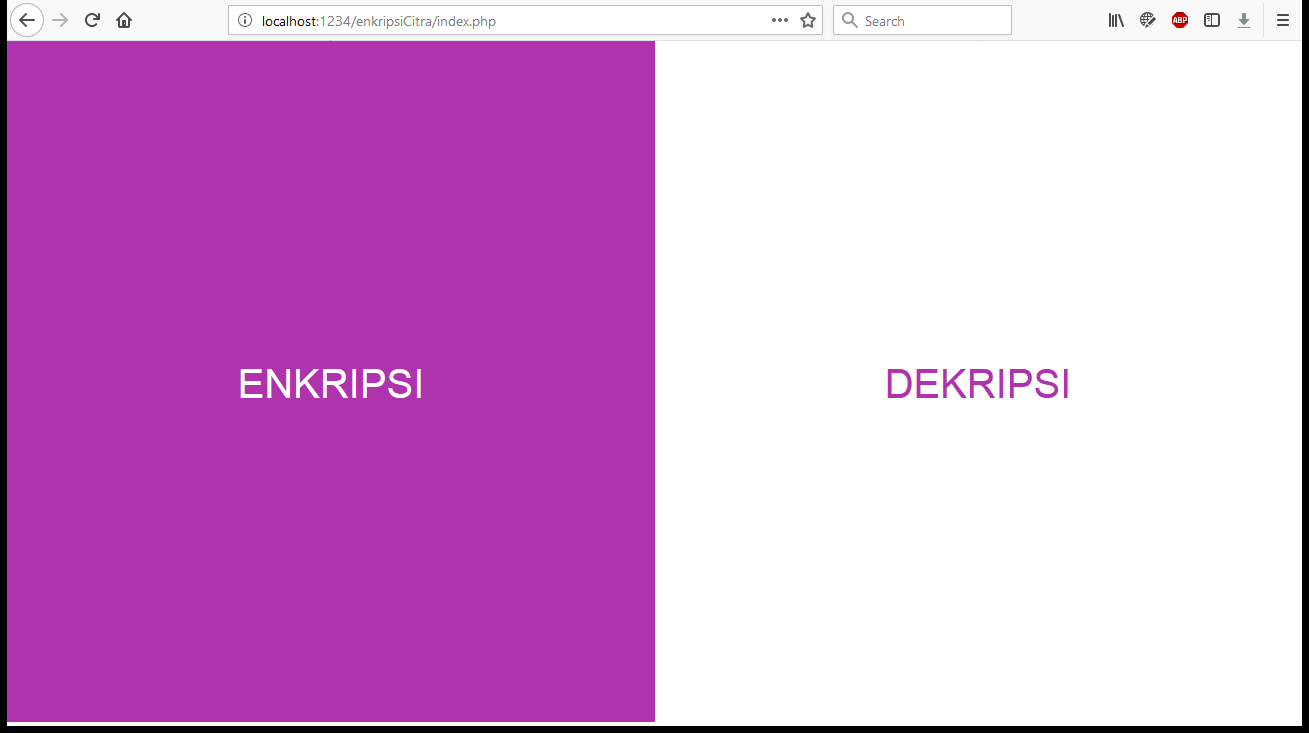Click the search magnifier icon
Image resolution: width=1309 pixels, height=734 pixels.
[x=850, y=21]
